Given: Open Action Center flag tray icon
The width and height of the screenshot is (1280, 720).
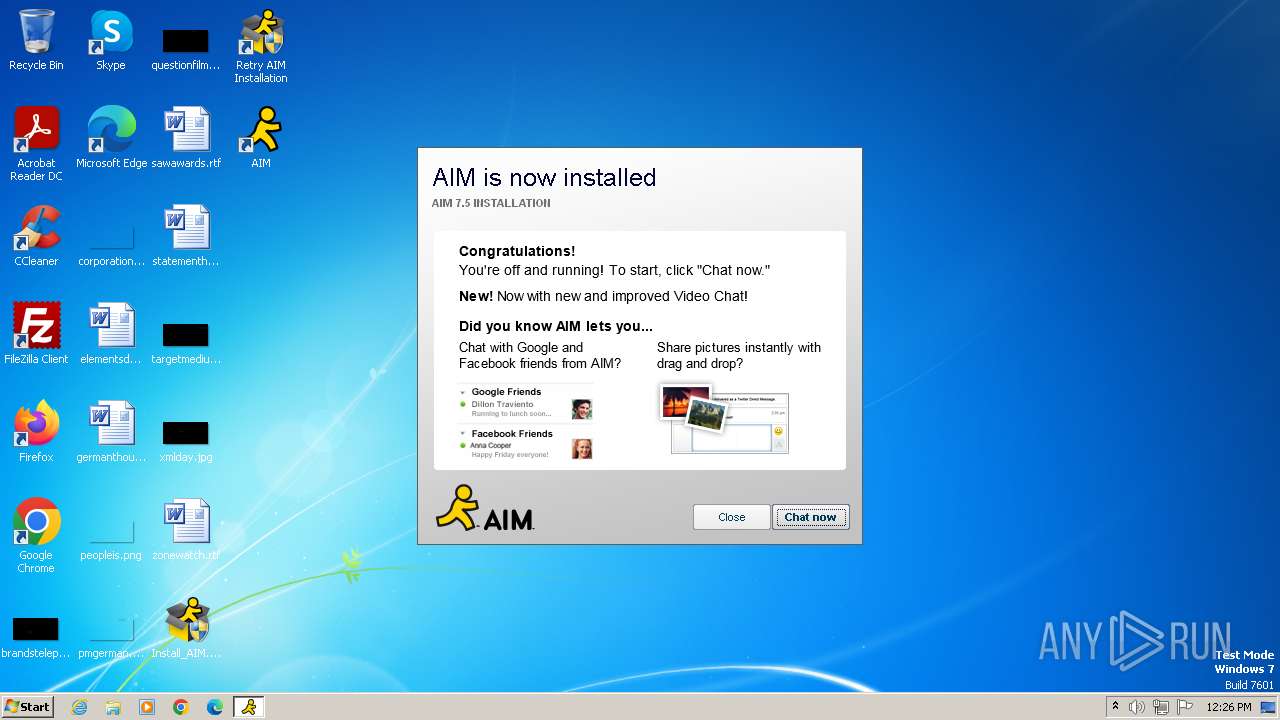Looking at the screenshot, I should tap(1185, 707).
